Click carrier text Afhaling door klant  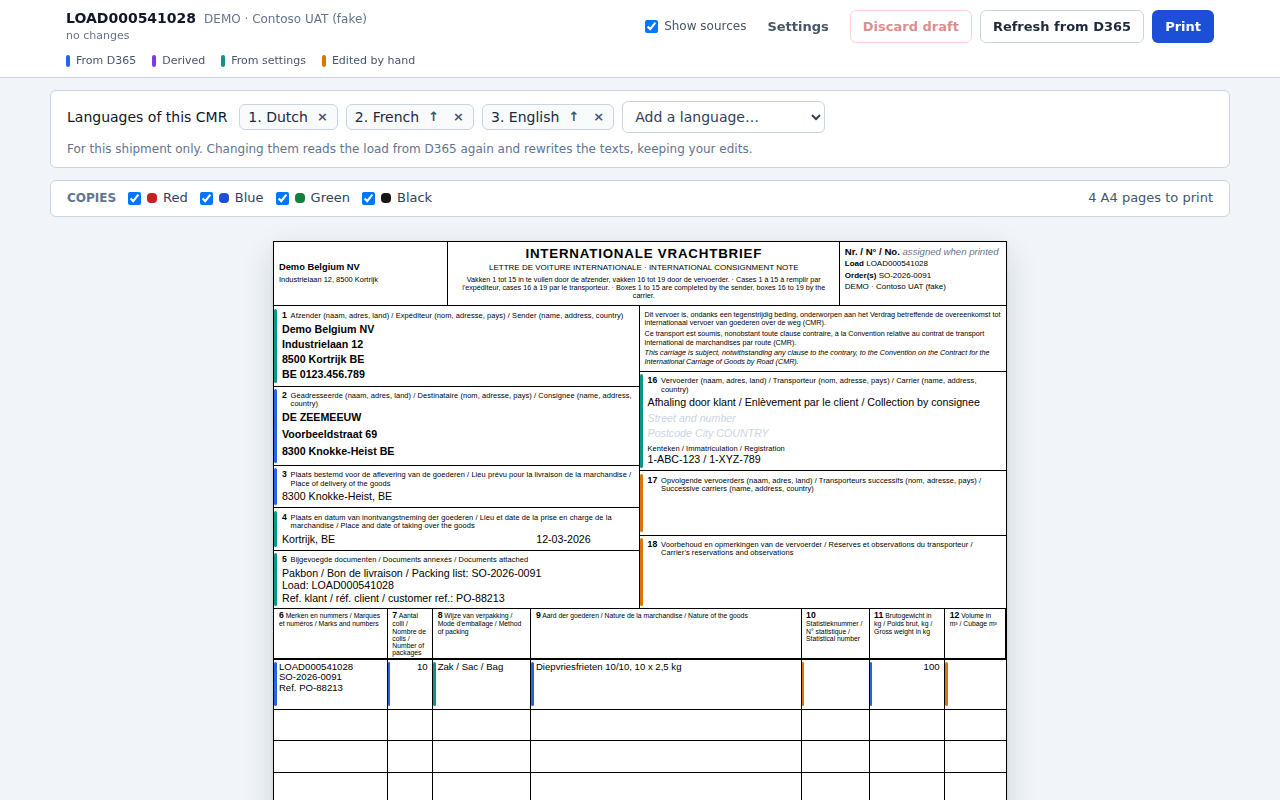813,402
